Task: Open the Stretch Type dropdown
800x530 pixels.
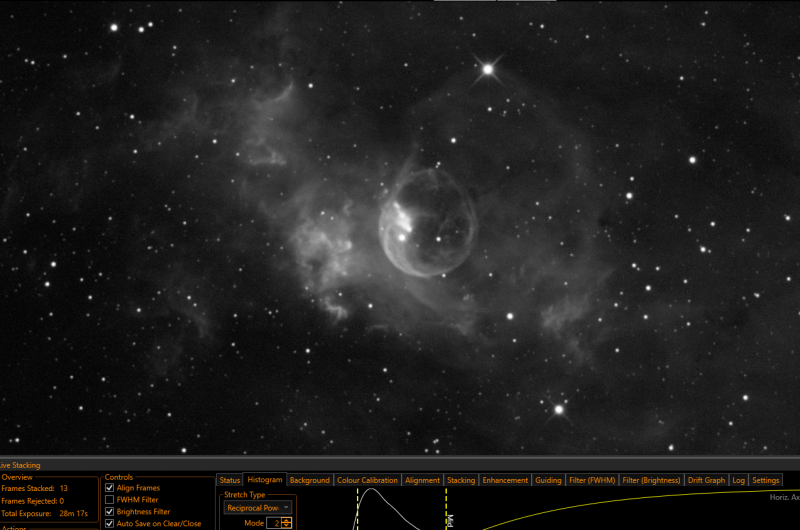Action: point(258,508)
